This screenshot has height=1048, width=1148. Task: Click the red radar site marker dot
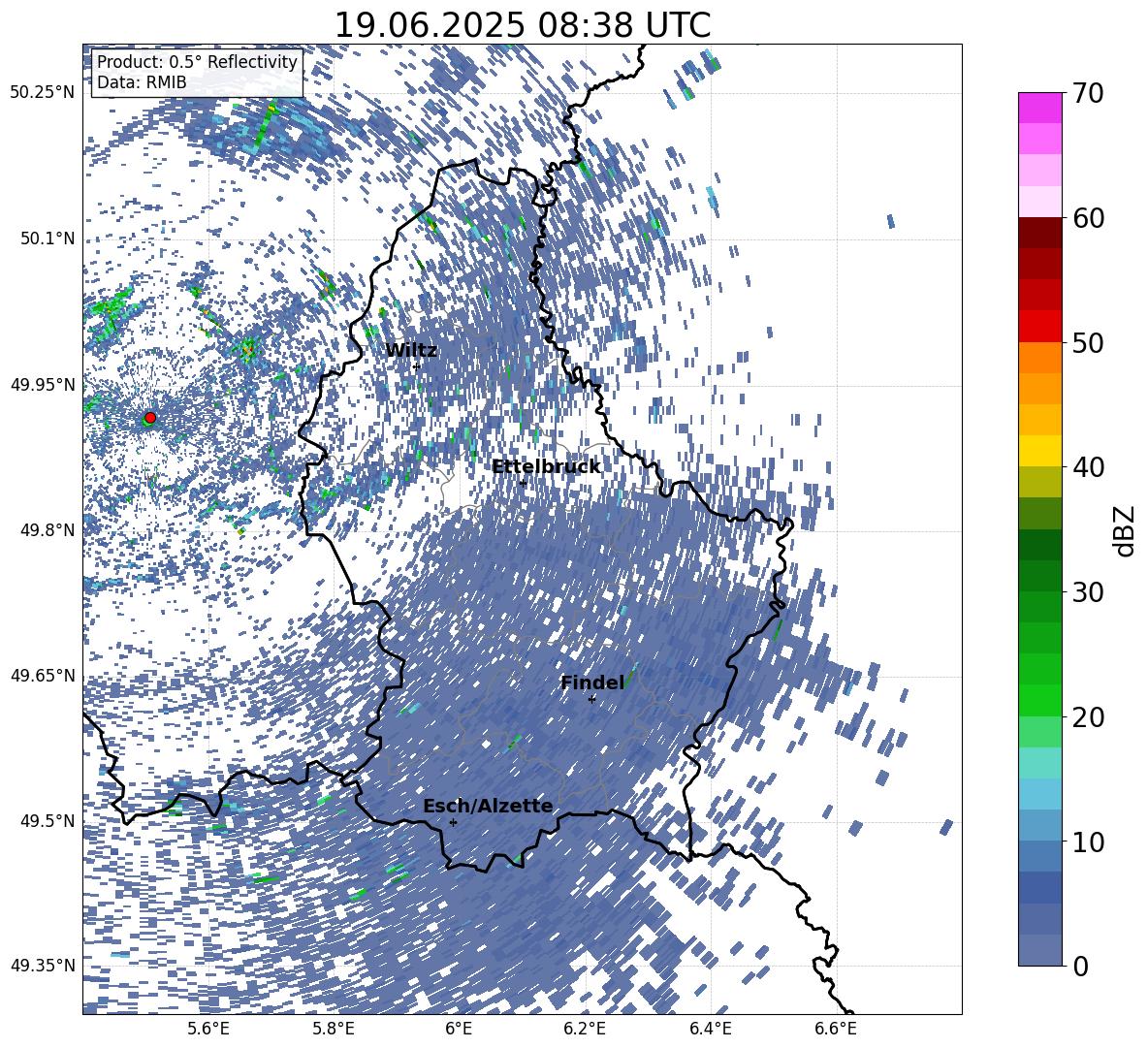pos(150,417)
